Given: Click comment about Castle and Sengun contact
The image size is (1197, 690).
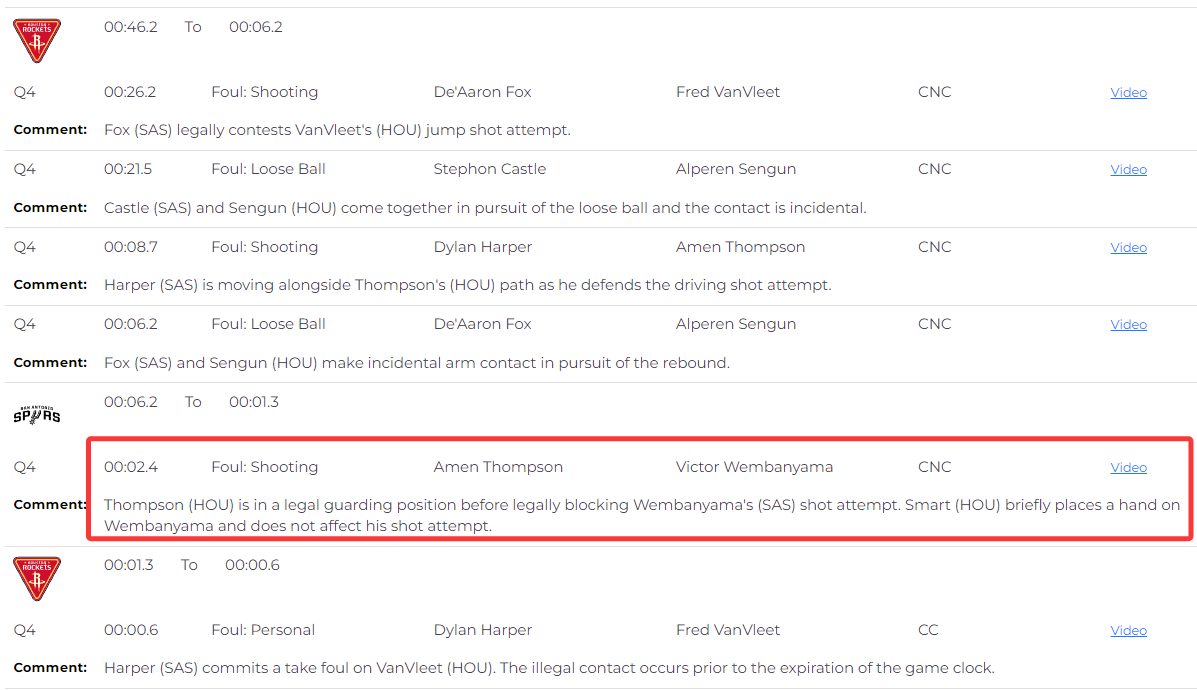Looking at the screenshot, I should tap(485, 208).
